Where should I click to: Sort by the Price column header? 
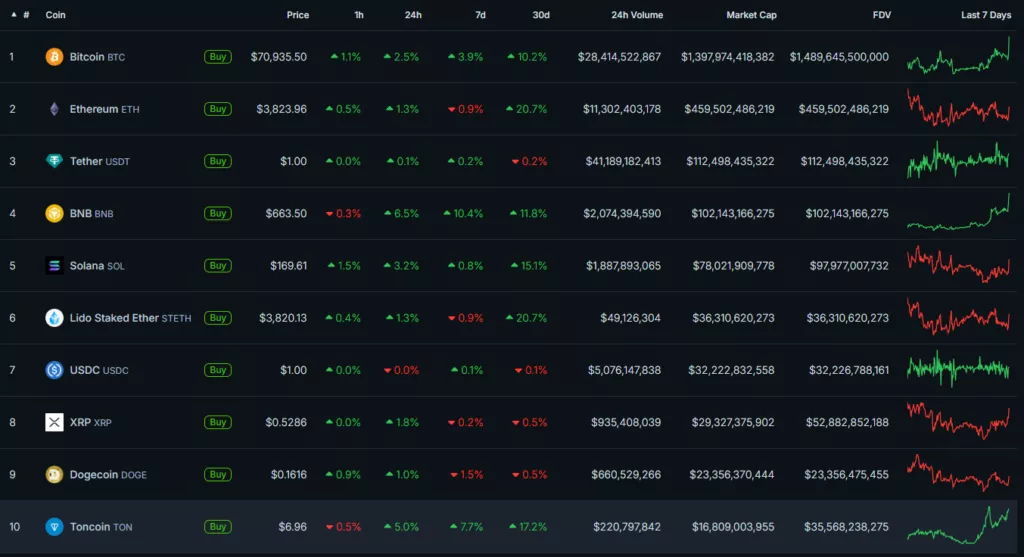coord(297,15)
